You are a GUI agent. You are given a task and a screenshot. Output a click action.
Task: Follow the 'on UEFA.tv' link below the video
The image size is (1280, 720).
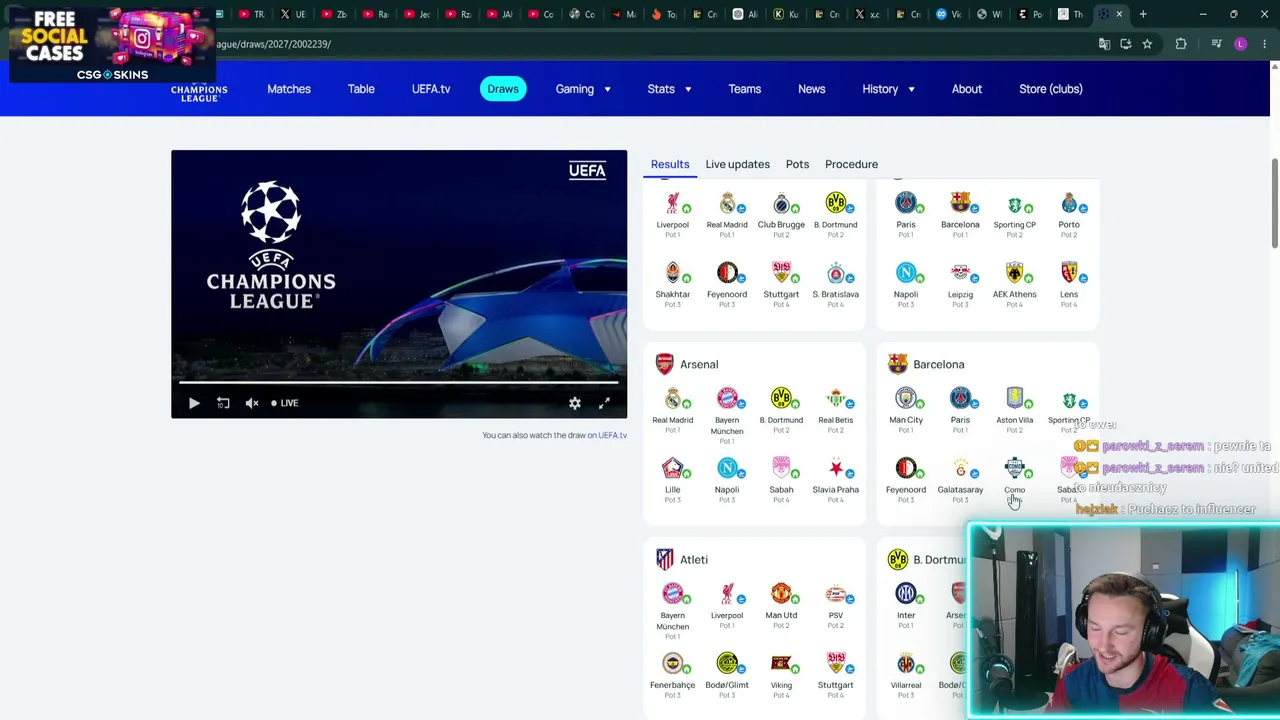(607, 435)
